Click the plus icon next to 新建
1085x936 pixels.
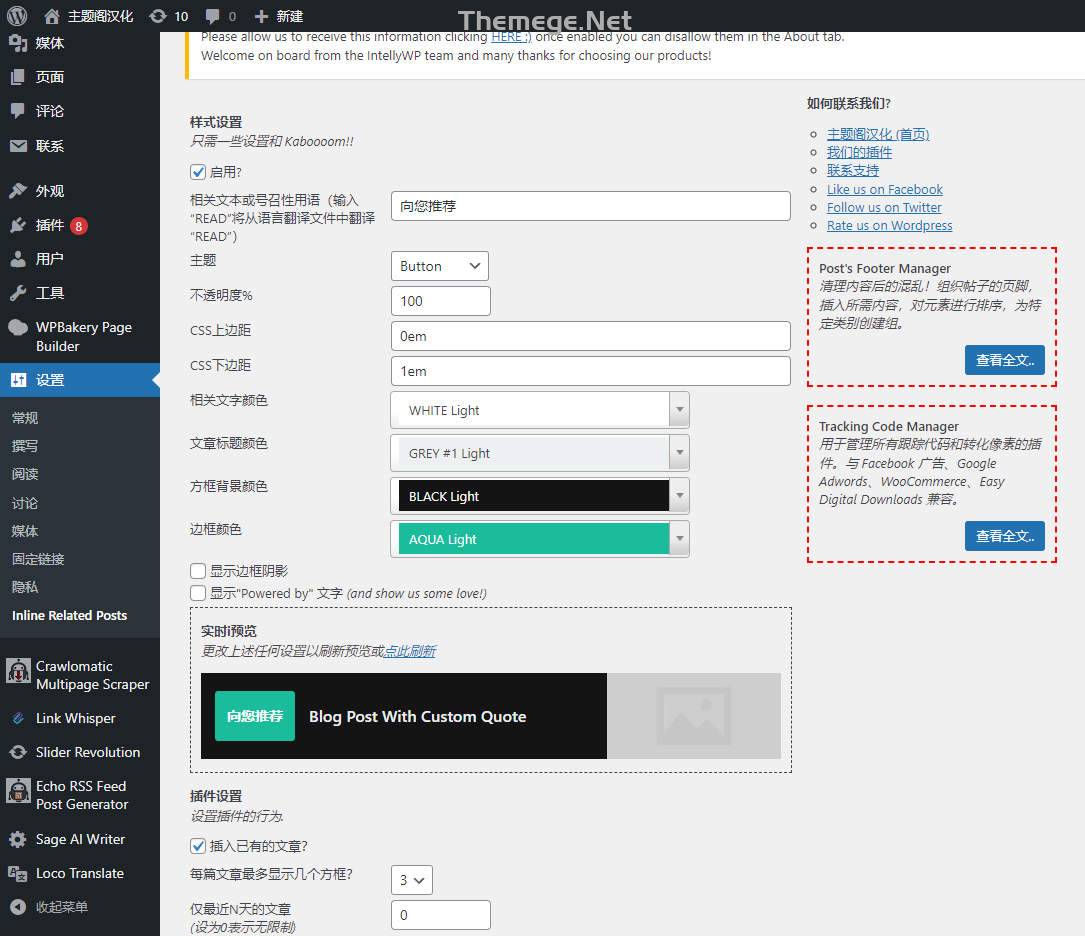point(261,16)
